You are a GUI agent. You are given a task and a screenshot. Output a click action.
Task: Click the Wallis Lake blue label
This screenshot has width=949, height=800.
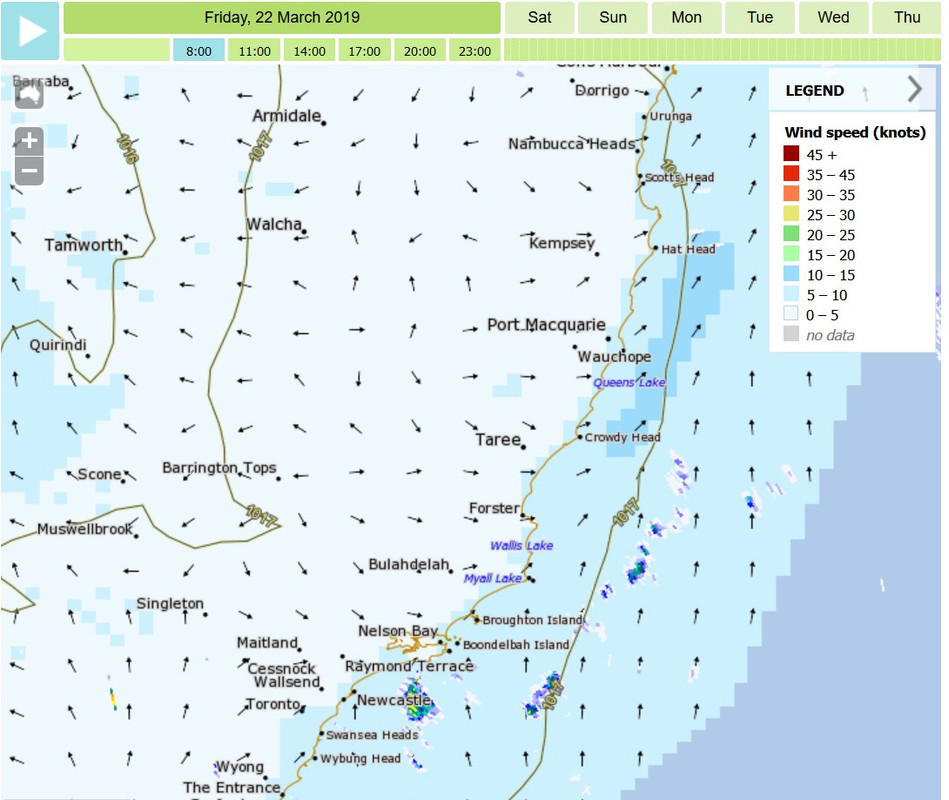tap(521, 546)
